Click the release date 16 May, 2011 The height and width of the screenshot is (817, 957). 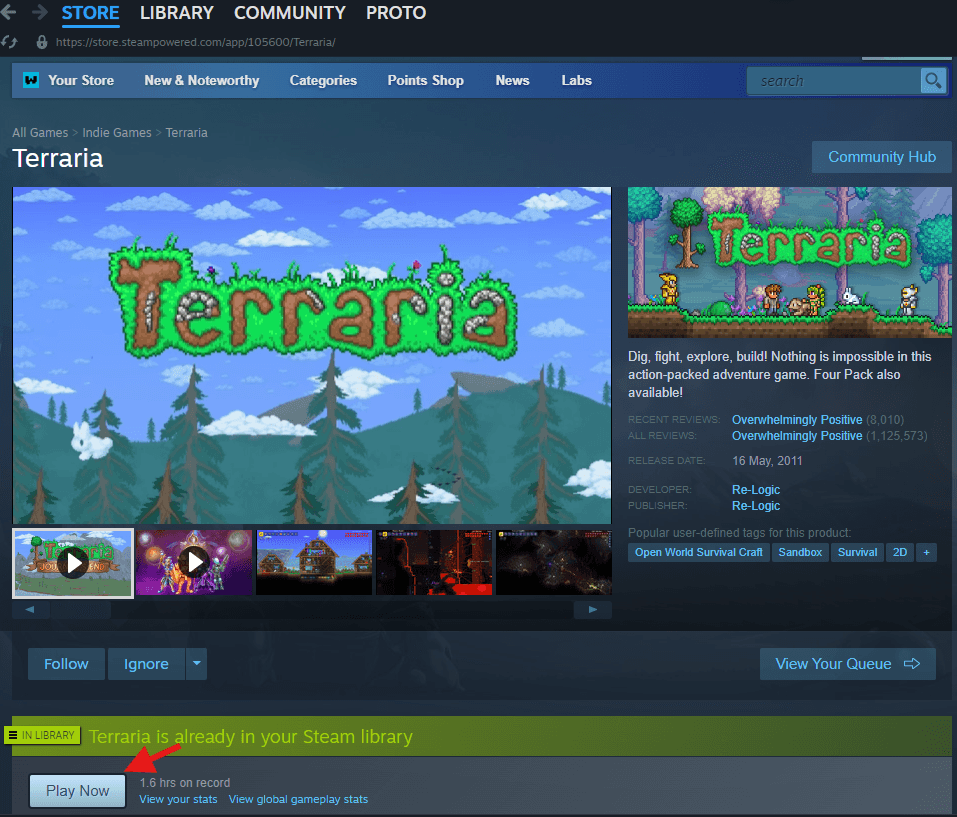pyautogui.click(x=767, y=461)
